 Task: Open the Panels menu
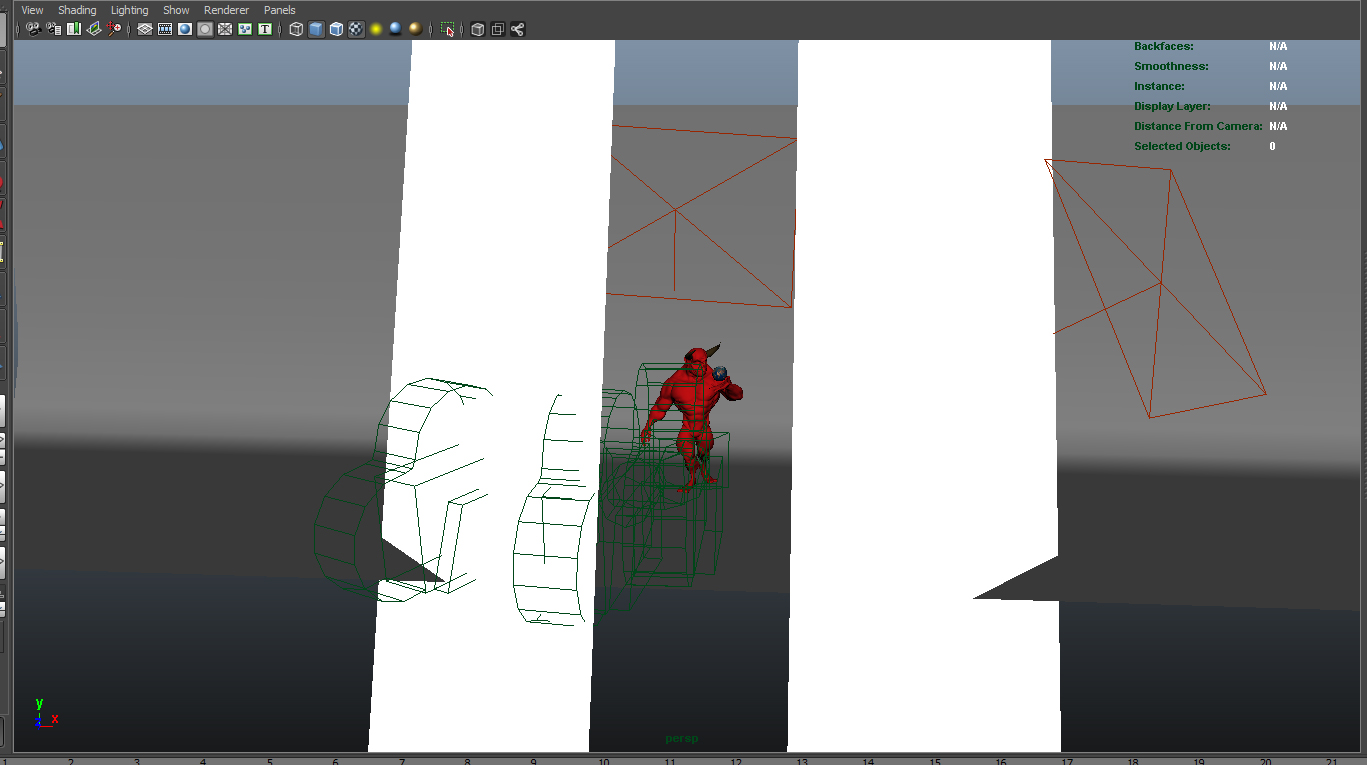279,10
